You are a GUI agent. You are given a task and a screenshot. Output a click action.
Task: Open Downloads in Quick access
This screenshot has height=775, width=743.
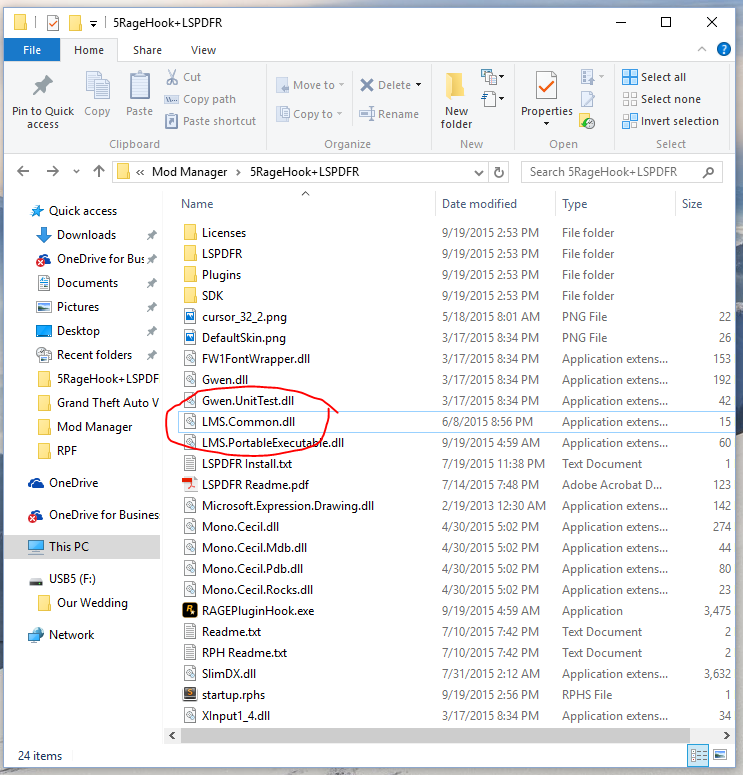87,235
